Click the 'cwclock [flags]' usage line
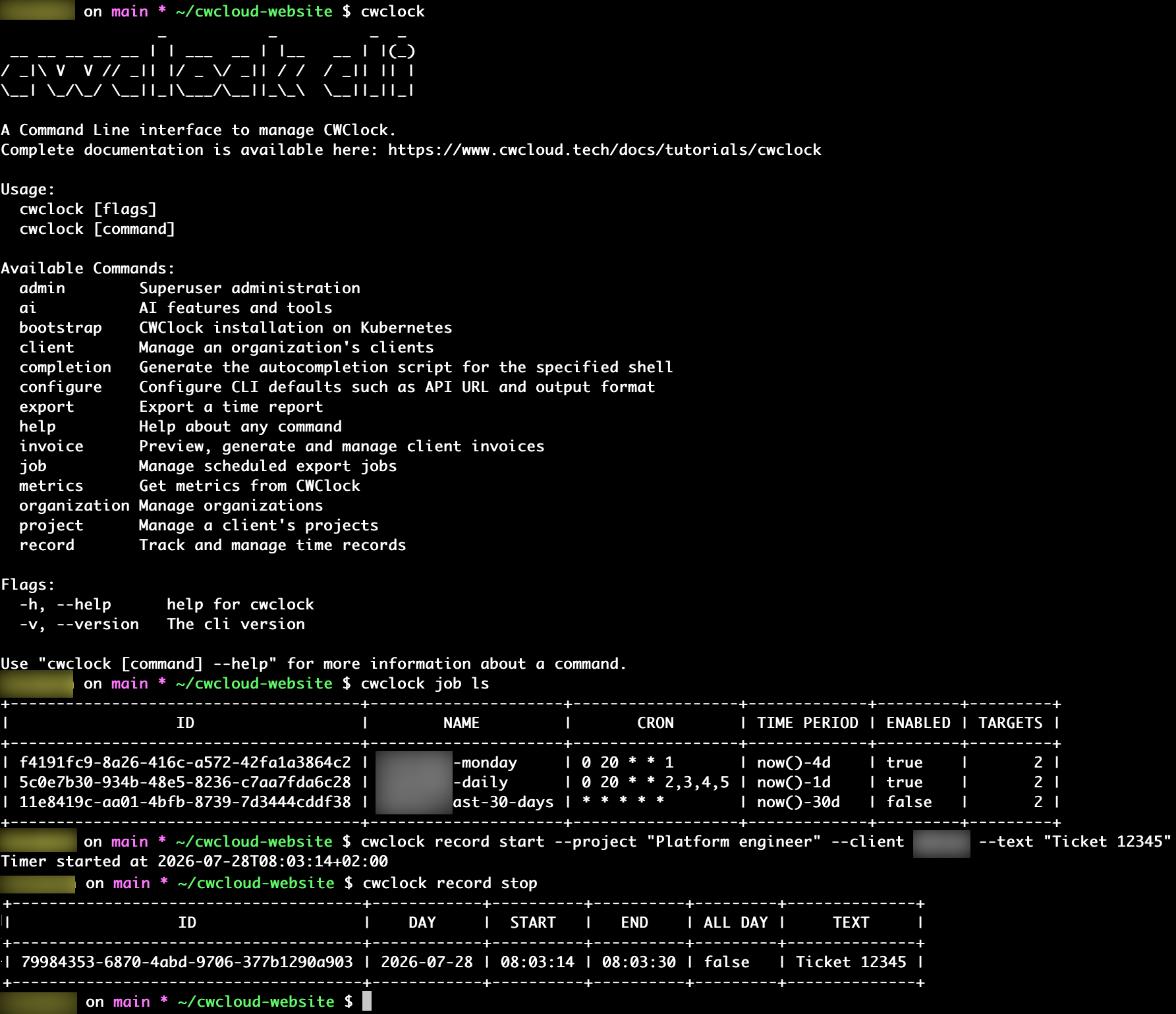 pyautogui.click(x=88, y=209)
